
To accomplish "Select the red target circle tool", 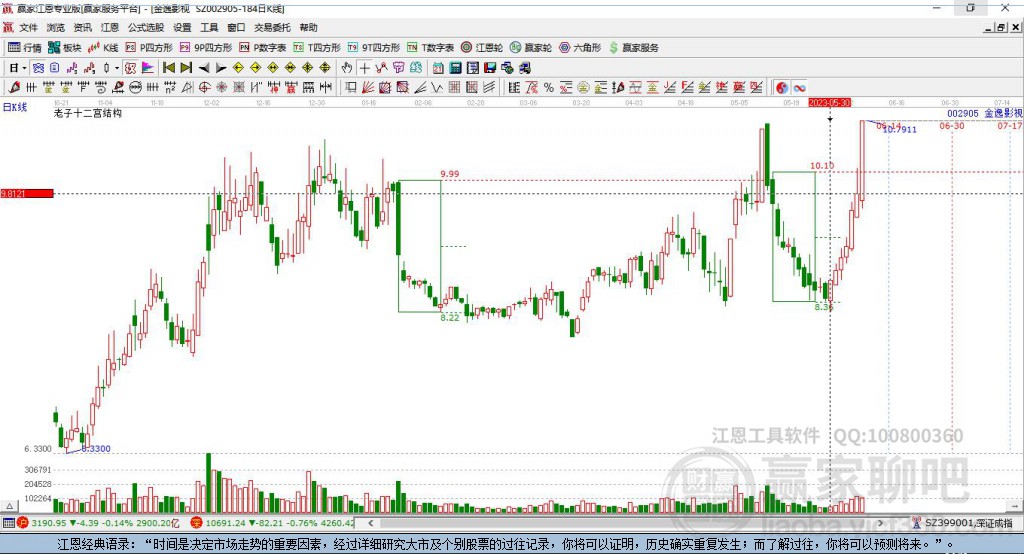I will tap(204, 88).
